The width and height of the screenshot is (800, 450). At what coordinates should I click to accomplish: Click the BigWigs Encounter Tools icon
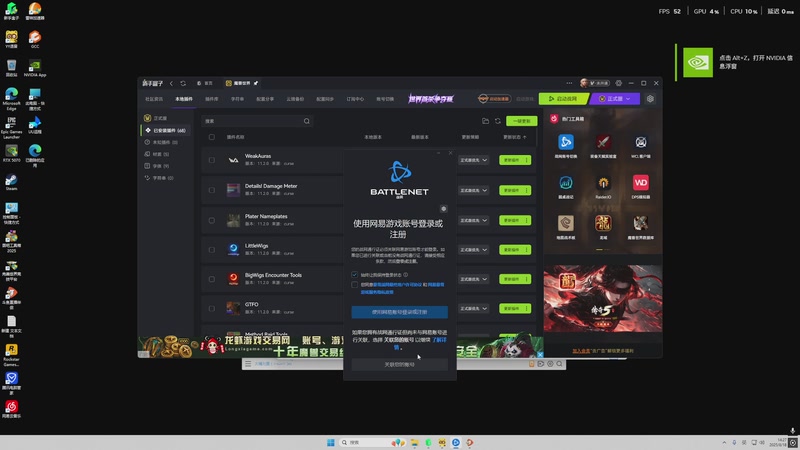click(x=233, y=279)
